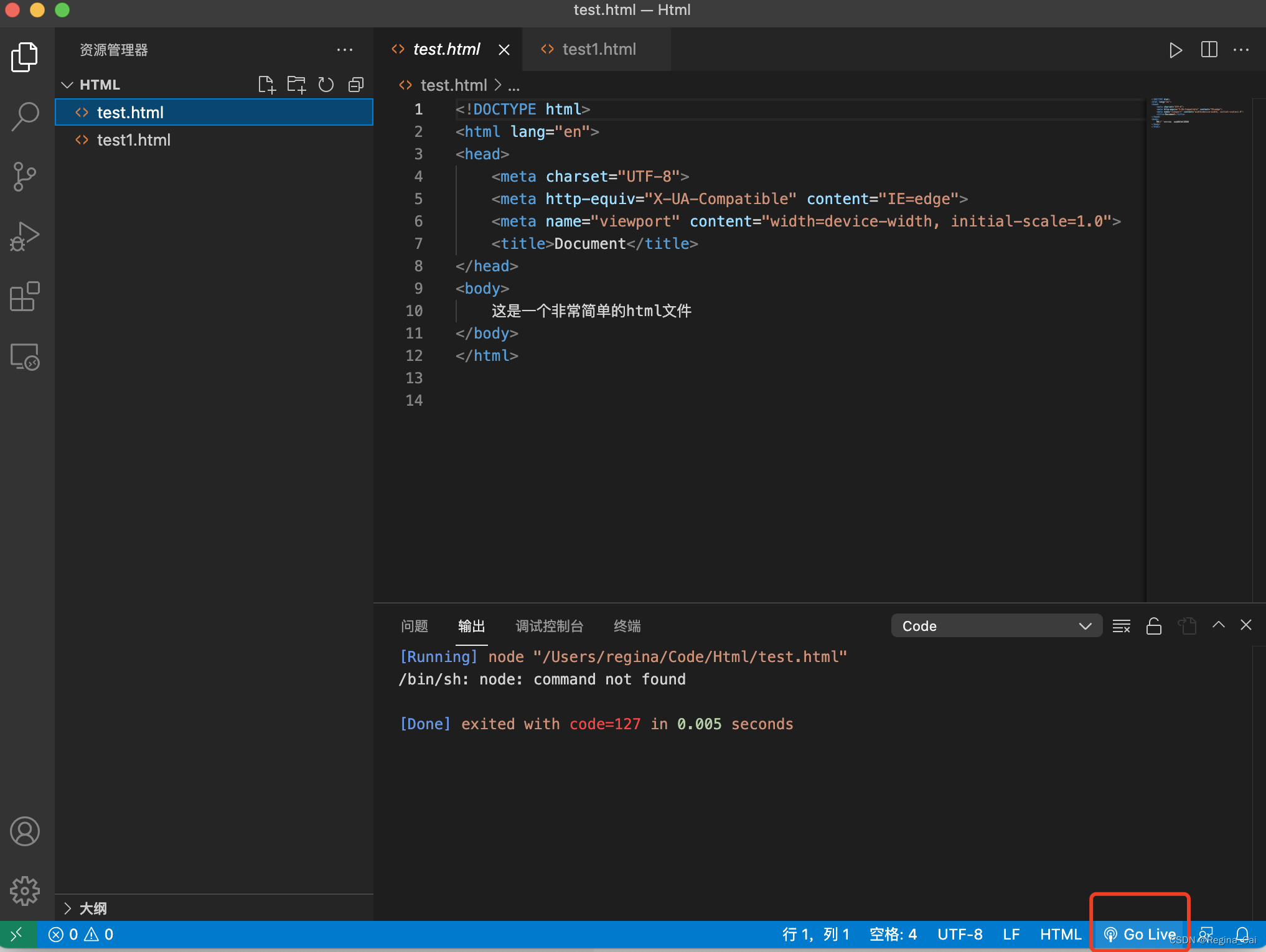Change encoding via UTF-8 status item

[960, 935]
